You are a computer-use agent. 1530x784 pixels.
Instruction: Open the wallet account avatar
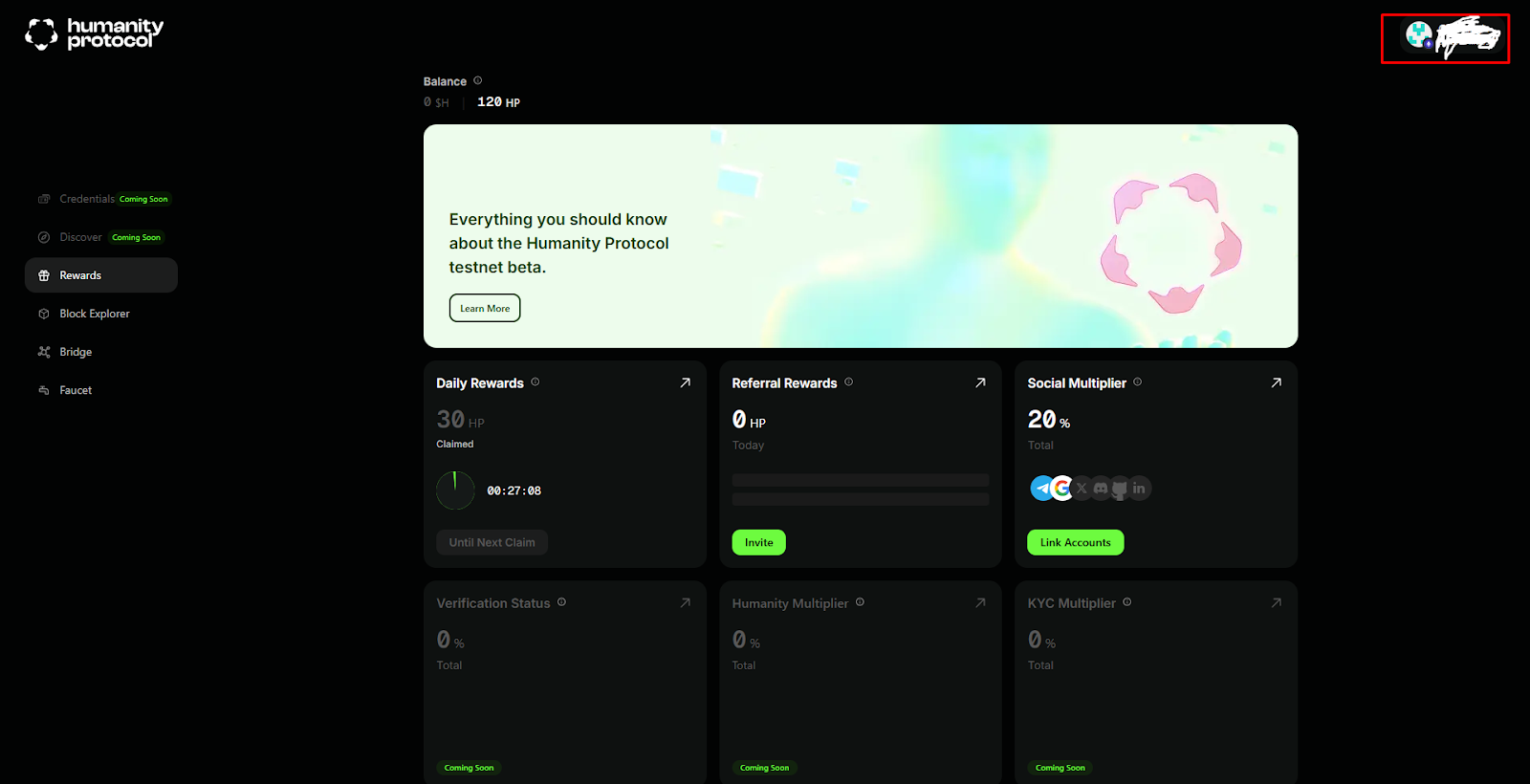pos(1419,35)
